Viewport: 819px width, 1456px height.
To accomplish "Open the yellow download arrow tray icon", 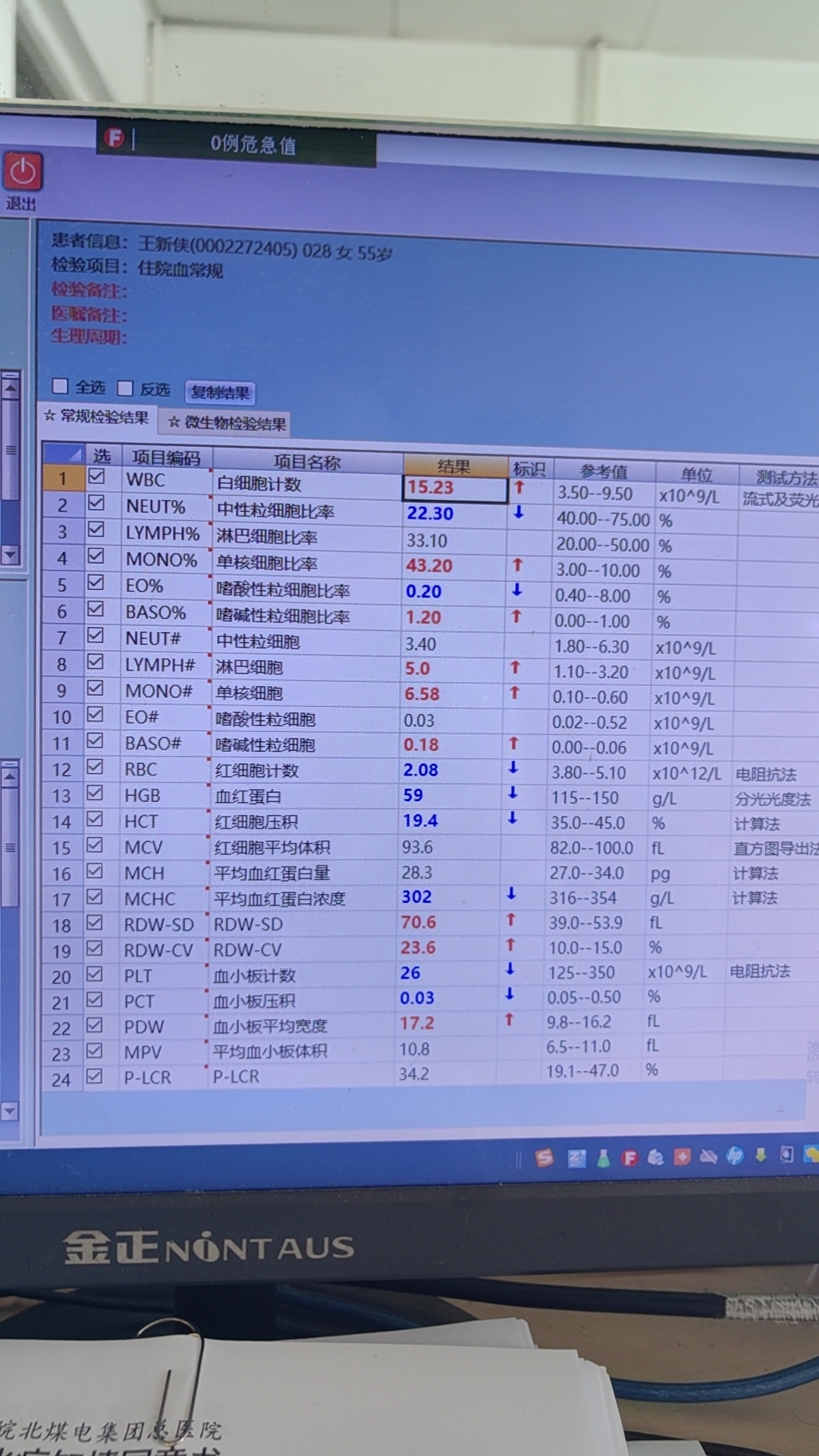I will coord(761,1155).
